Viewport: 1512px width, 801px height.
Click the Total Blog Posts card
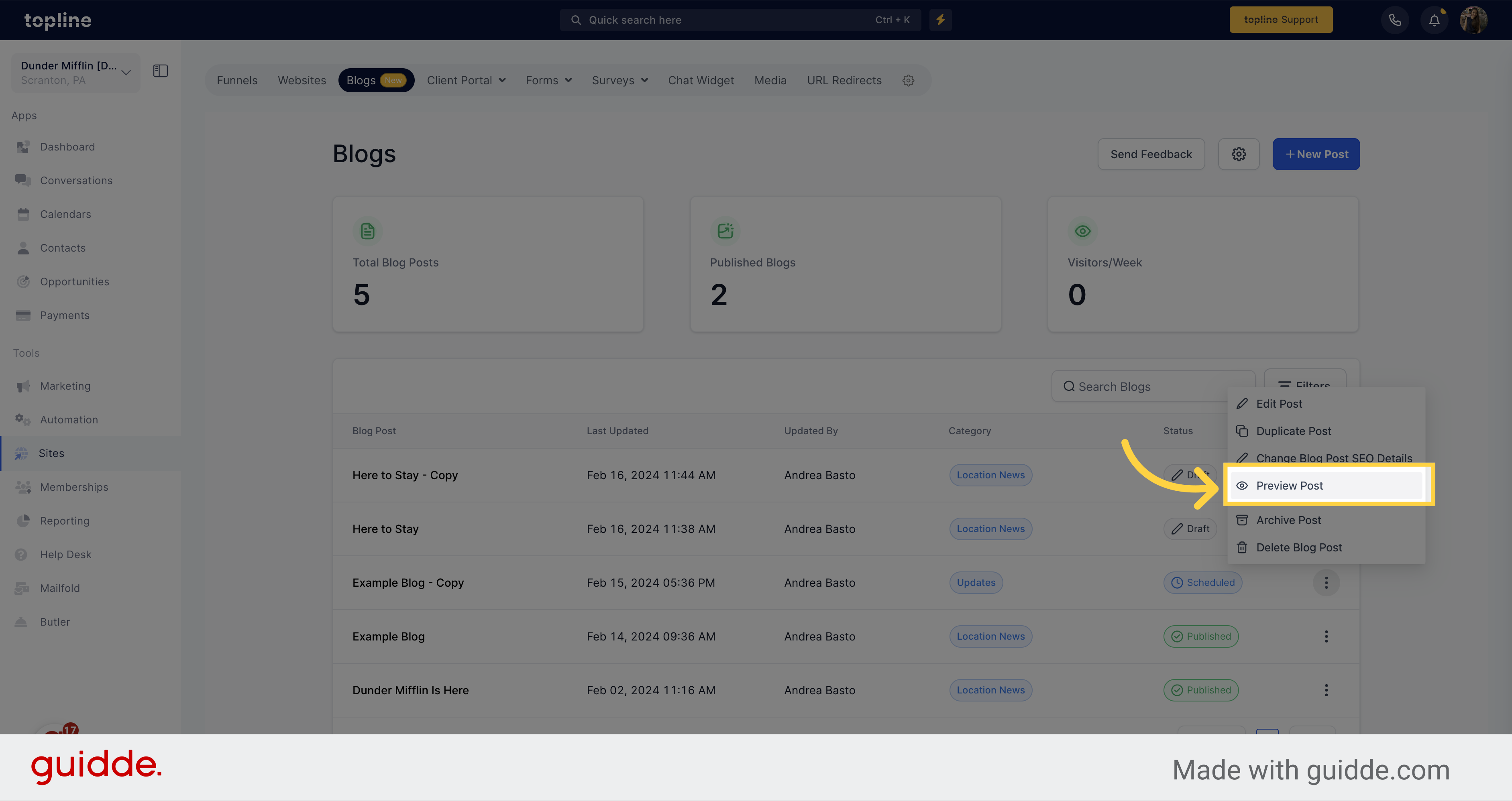tap(488, 264)
